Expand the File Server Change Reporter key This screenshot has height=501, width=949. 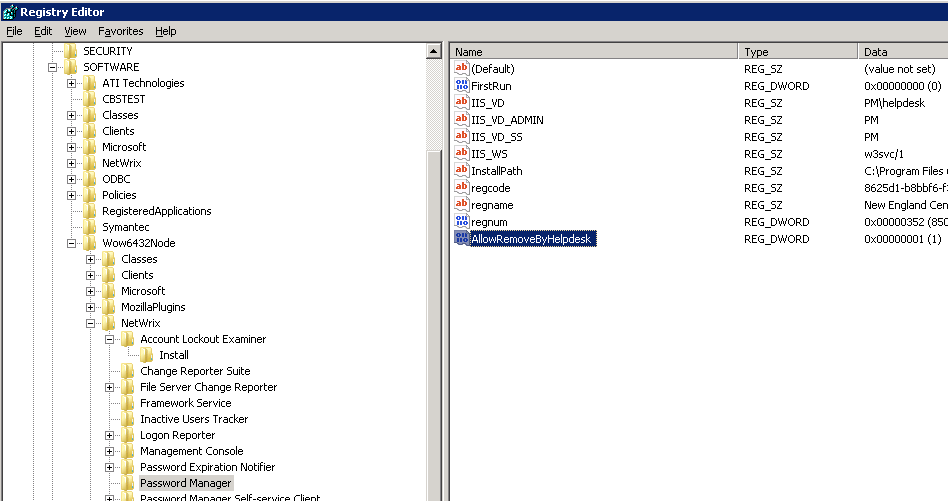click(x=110, y=387)
